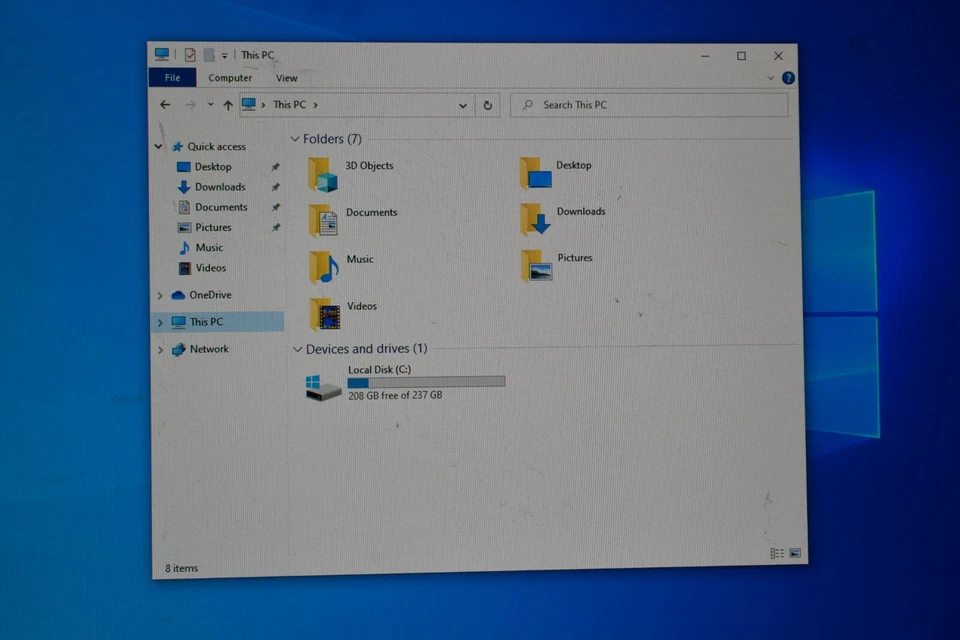Click the Quick access sidebar entry
Viewport: 960px width, 640px height.
[x=216, y=146]
